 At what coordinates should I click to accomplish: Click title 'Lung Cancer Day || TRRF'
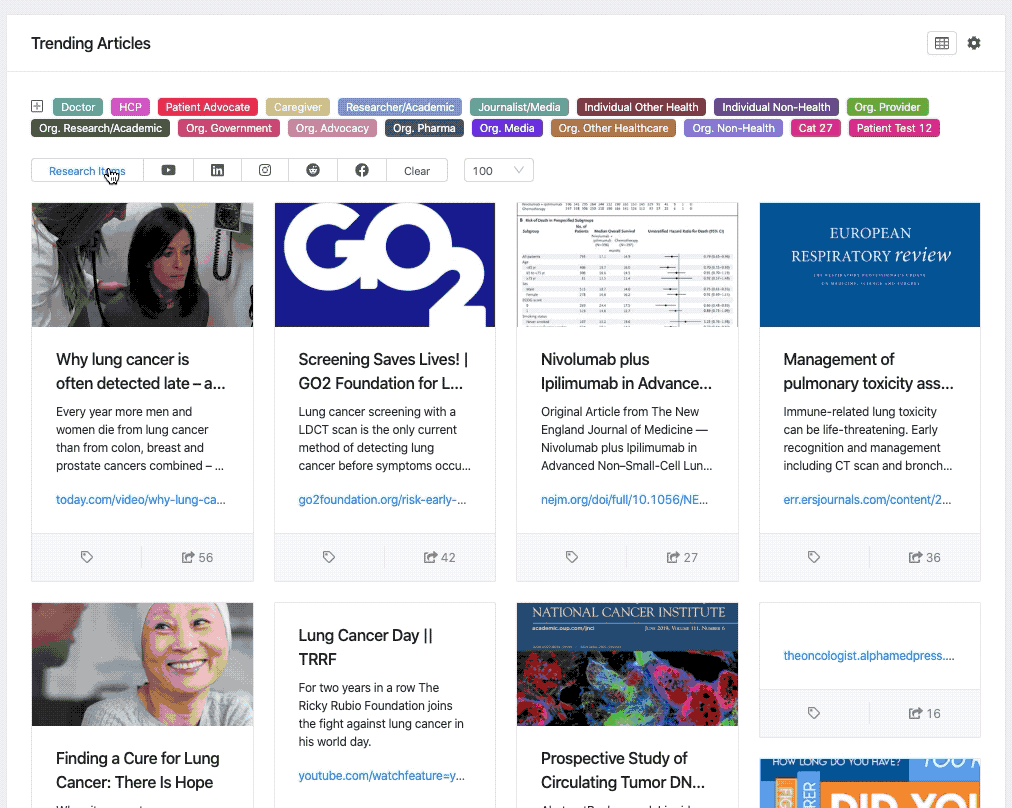365,647
